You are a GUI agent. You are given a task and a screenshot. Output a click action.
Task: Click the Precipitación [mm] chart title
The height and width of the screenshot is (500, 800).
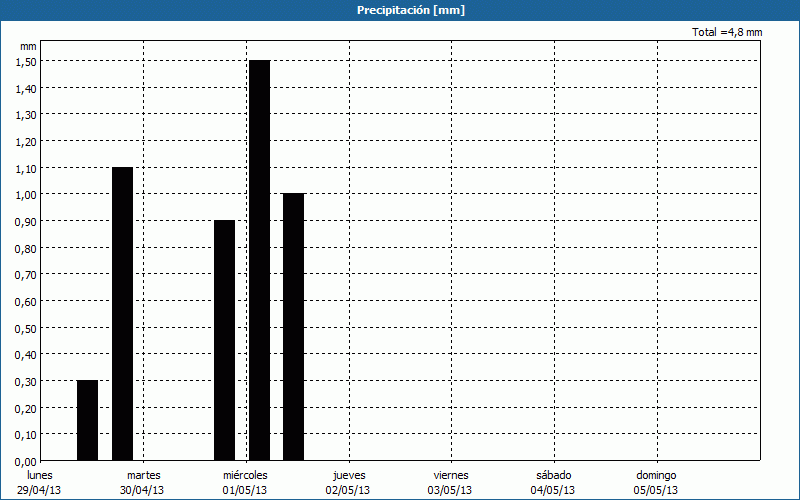pos(410,10)
